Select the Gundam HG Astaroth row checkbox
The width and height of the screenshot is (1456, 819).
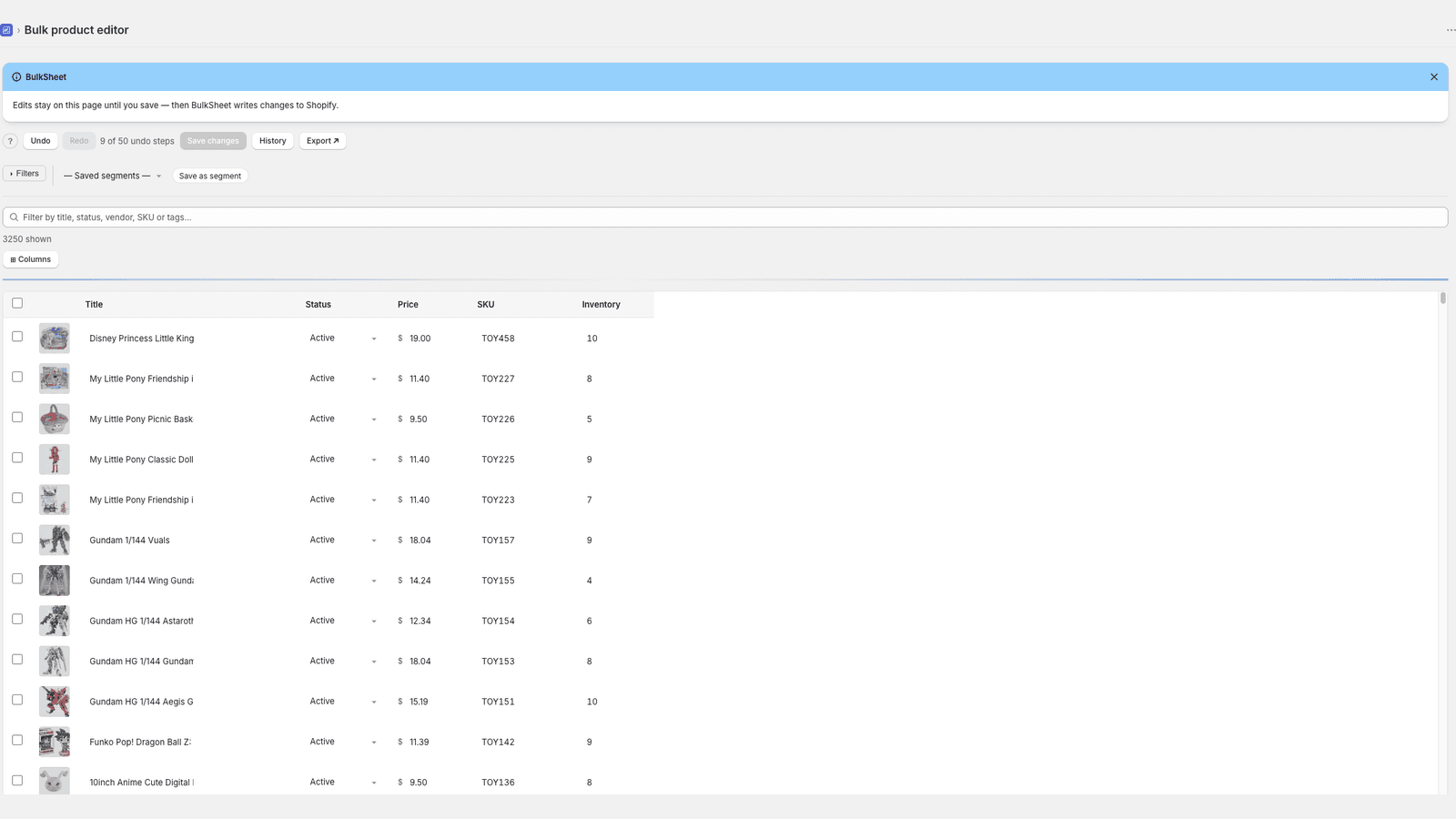(x=17, y=619)
